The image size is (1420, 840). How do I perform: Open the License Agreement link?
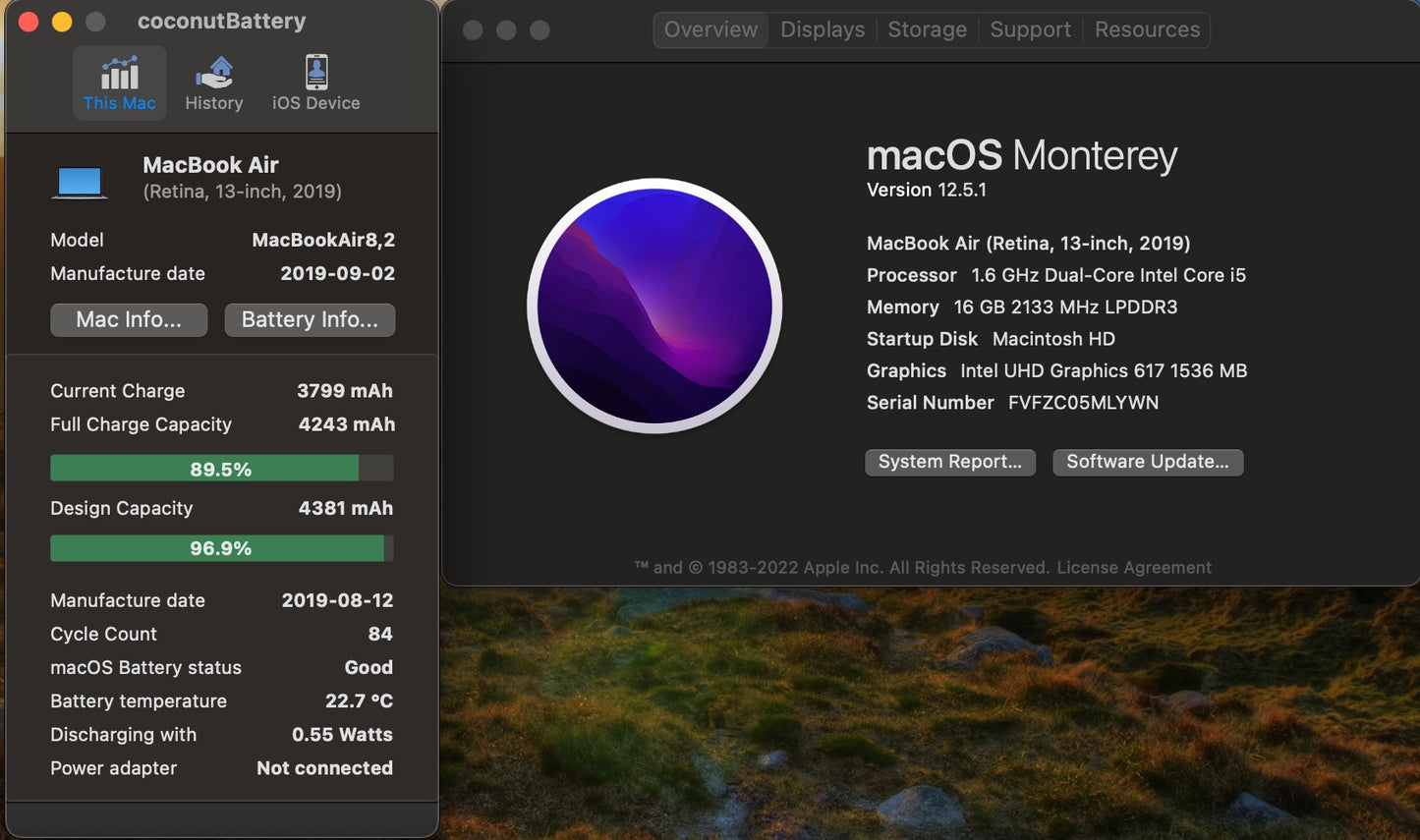pos(1134,567)
